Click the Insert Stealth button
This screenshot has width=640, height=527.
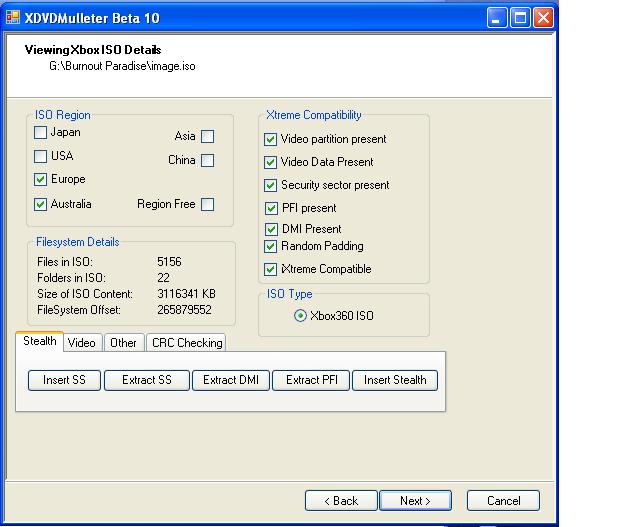click(395, 380)
